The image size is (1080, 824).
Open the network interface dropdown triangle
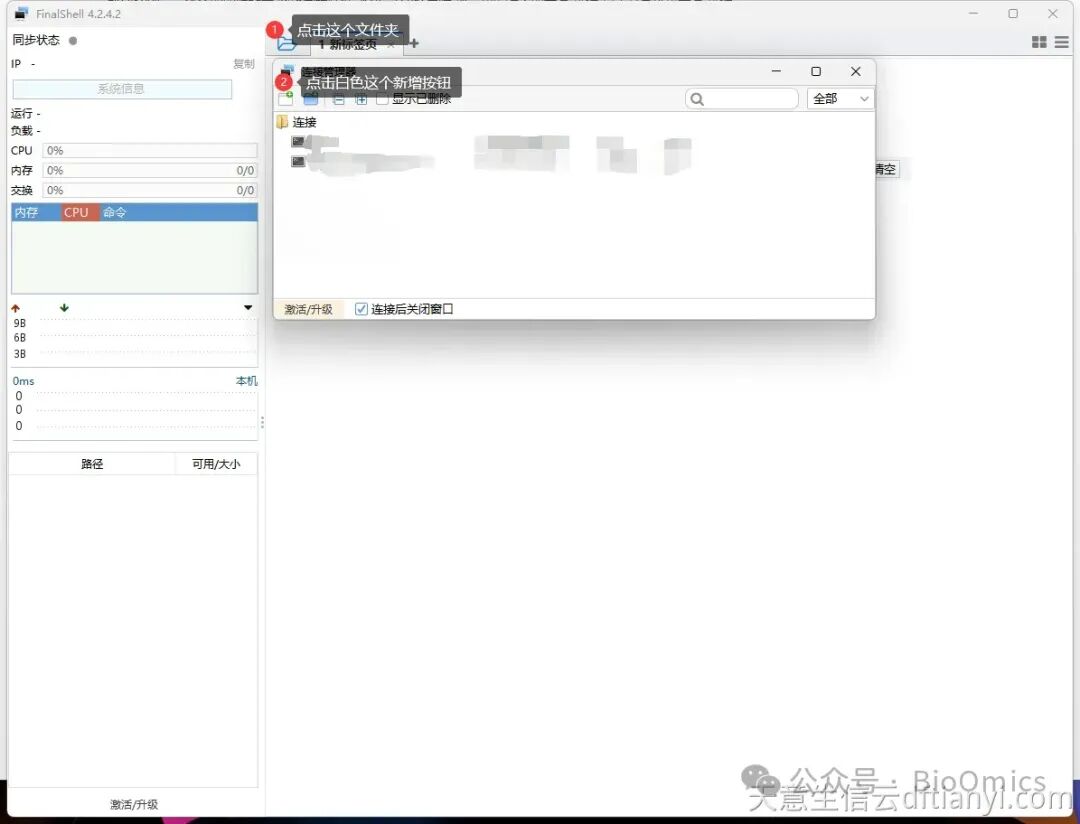click(248, 308)
